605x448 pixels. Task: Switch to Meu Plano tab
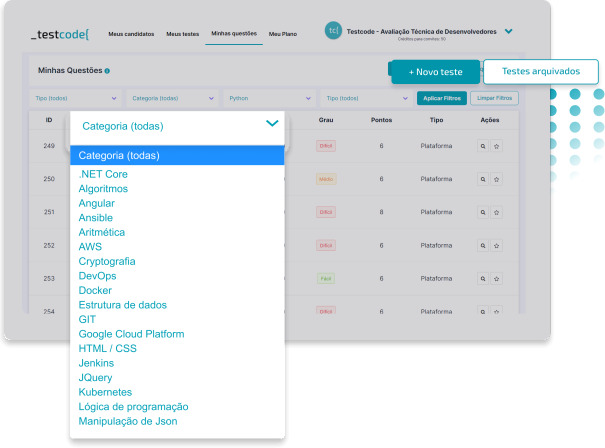(283, 34)
